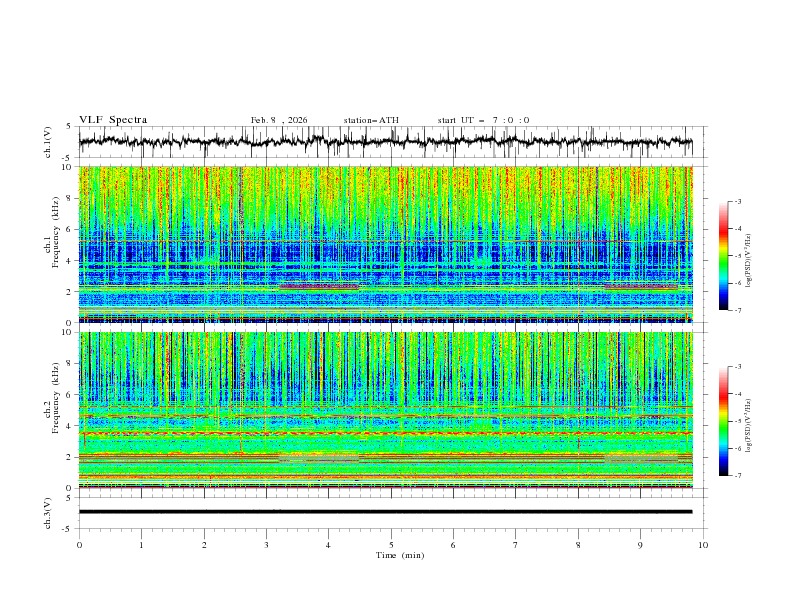This screenshot has height=612, width=792.
Task: Click time axis tick label "6"
Action: coord(453,545)
